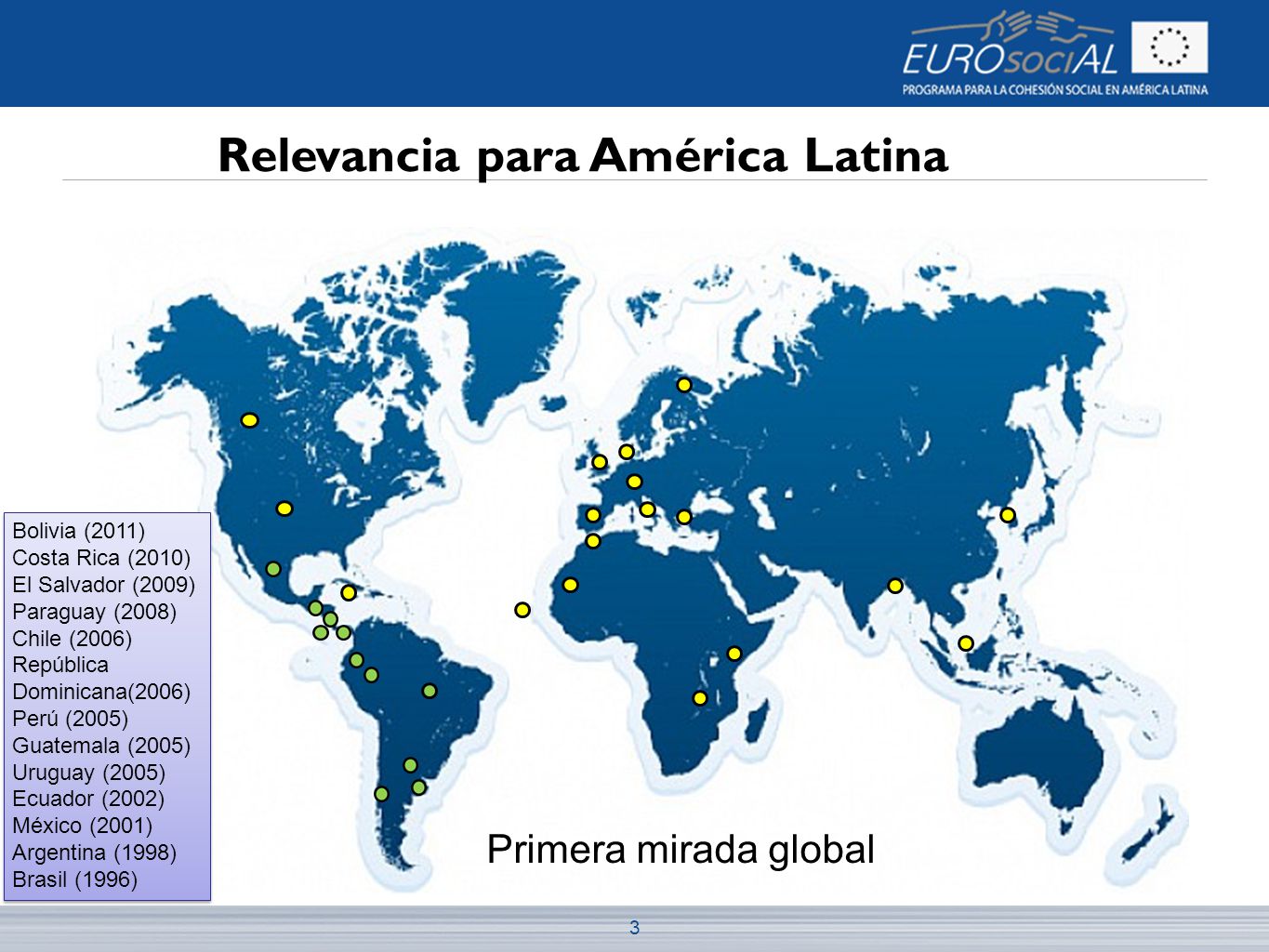The image size is (1269, 952).
Task: Select the 'Argentina (1998)' list entry
Action: (95, 853)
